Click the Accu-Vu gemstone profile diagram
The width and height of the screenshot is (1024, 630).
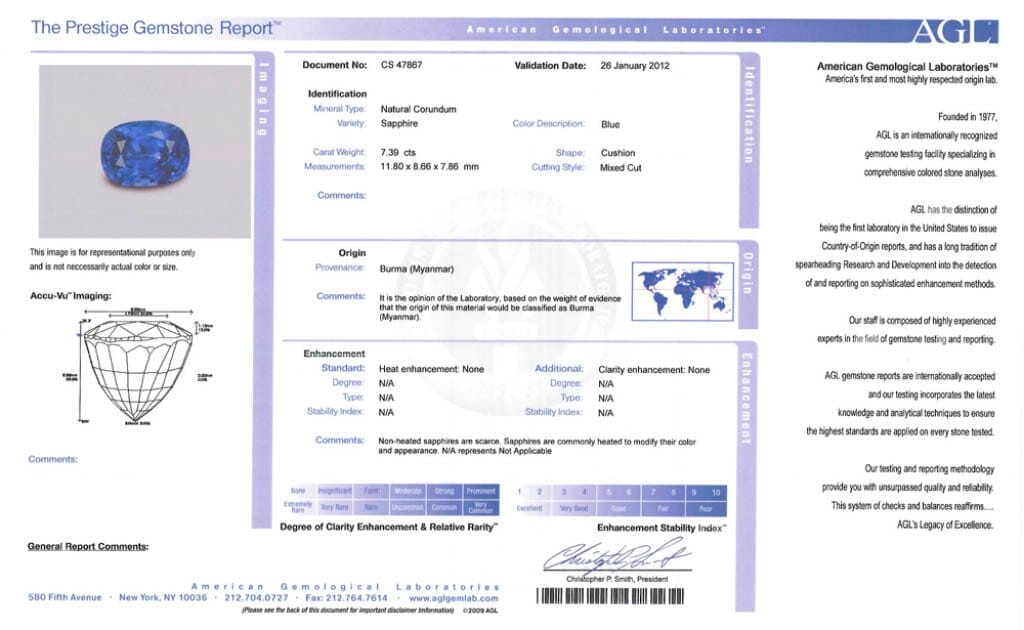point(139,367)
